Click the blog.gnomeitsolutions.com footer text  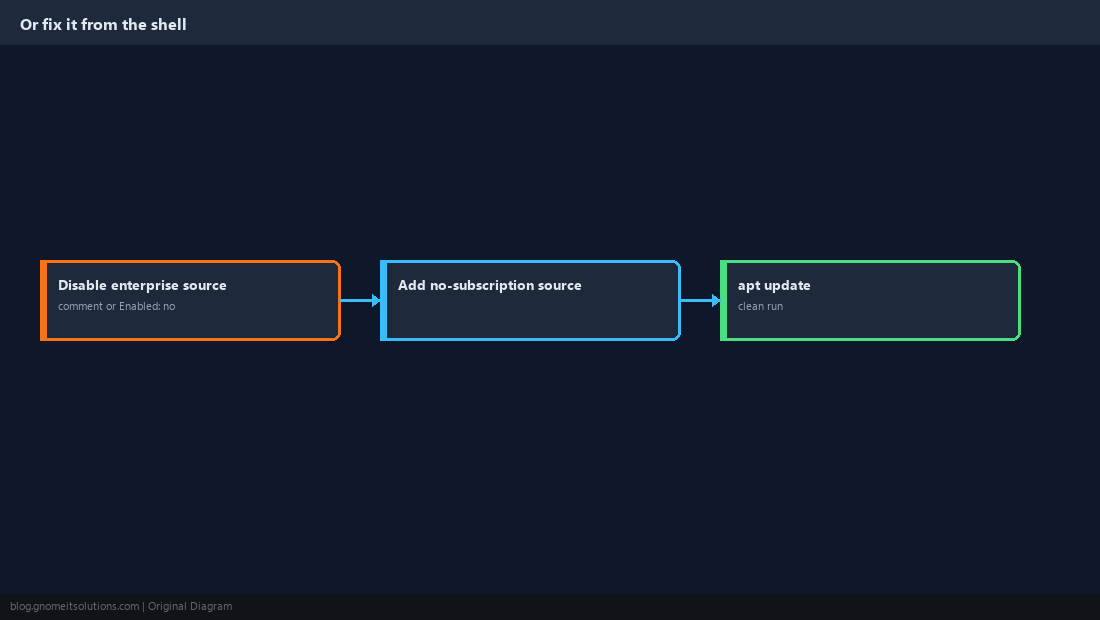[x=74, y=607]
